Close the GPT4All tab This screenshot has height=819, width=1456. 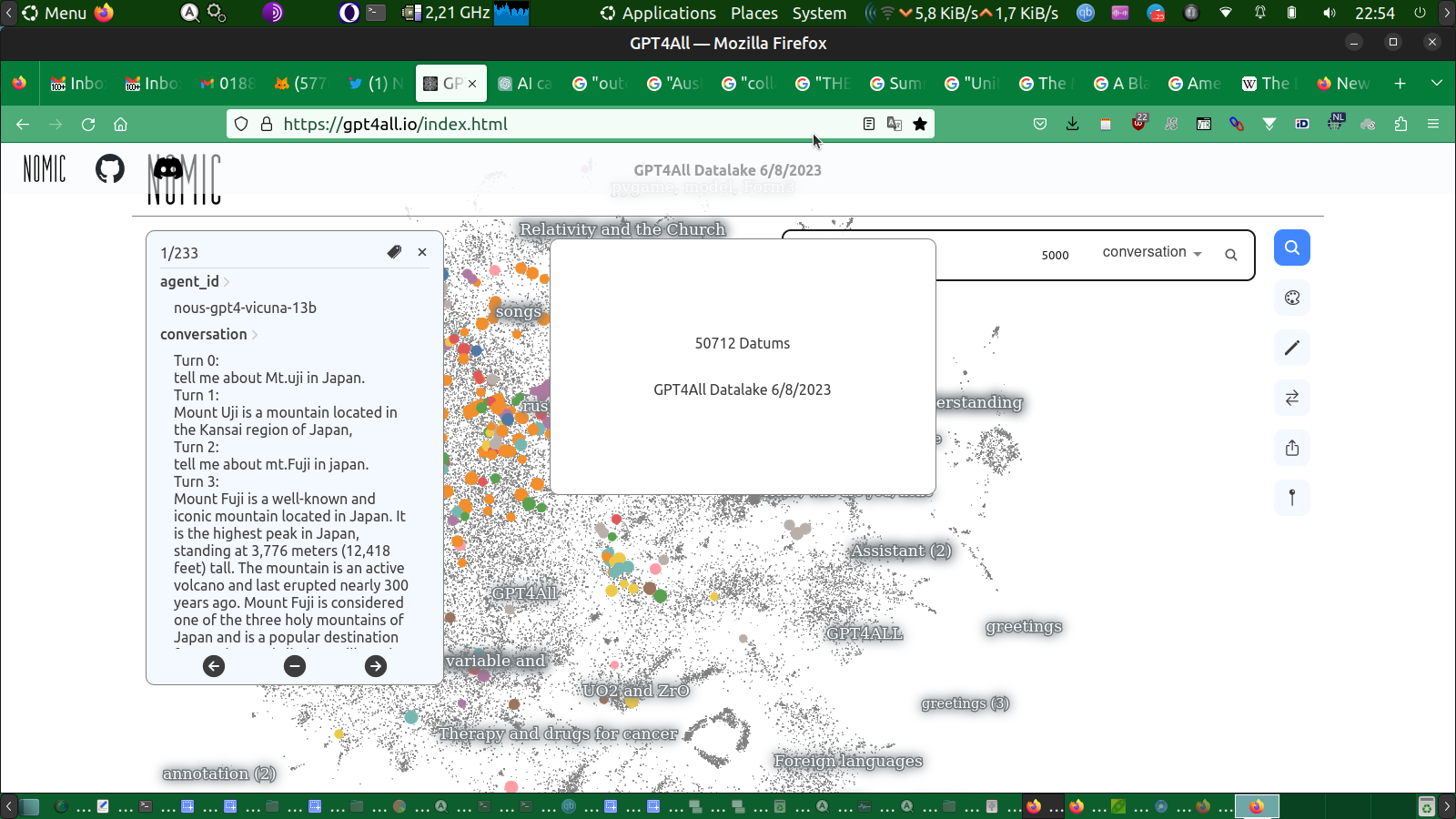472,84
